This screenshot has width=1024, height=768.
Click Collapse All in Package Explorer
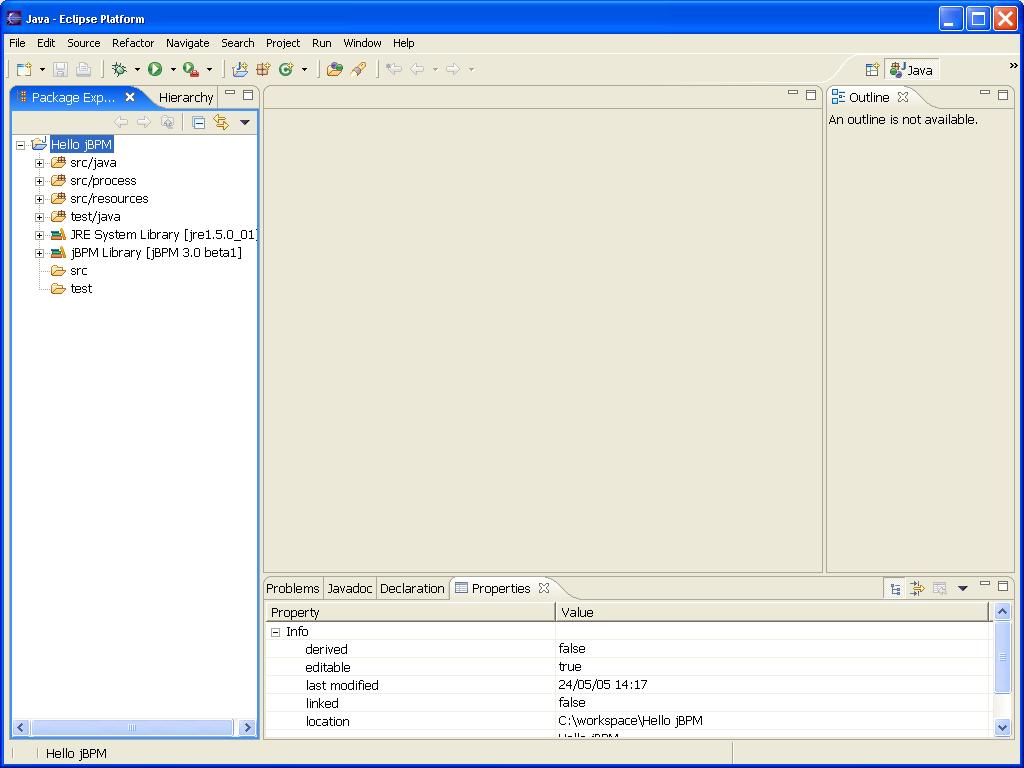(x=199, y=123)
